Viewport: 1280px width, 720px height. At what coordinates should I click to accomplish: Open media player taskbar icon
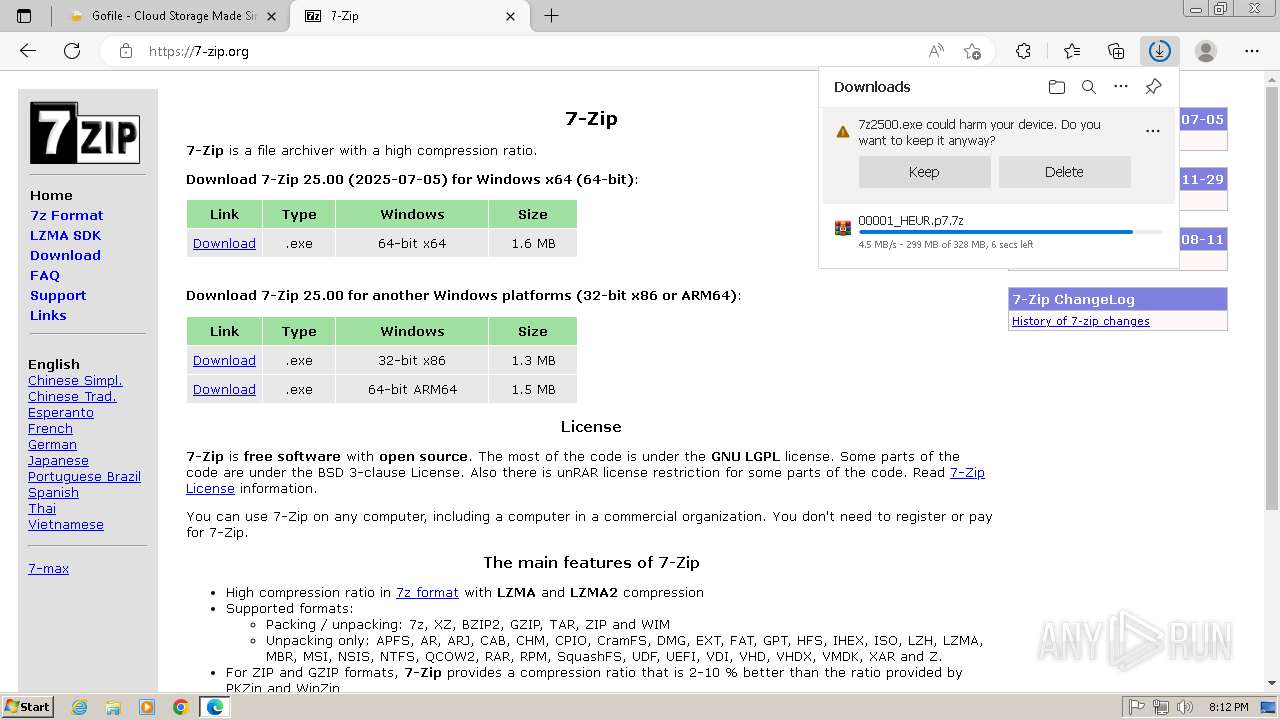pos(147,707)
